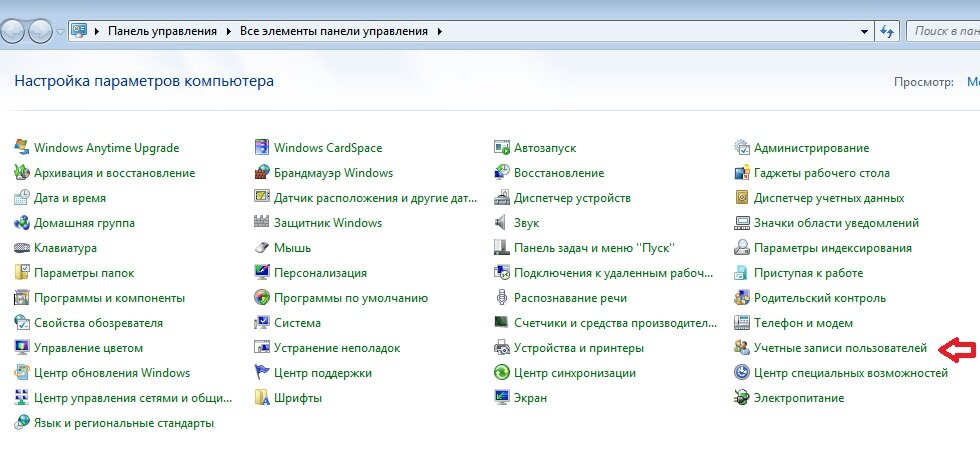Open Центр поддержки link

click(x=322, y=373)
